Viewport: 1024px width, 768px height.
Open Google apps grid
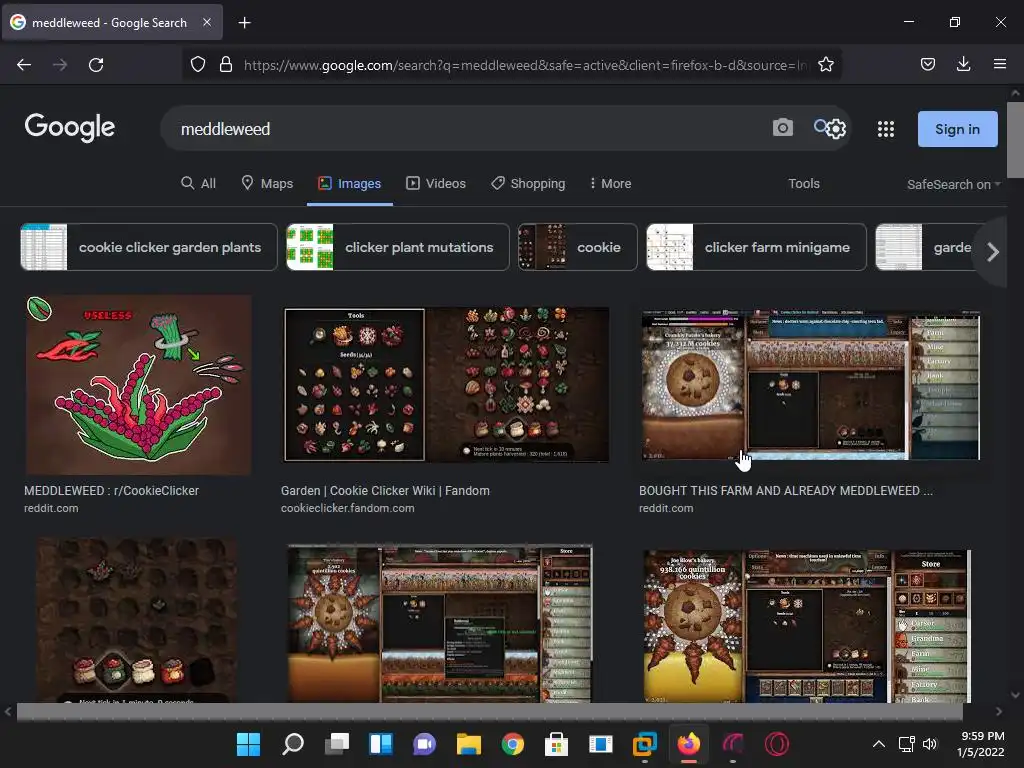(x=886, y=129)
